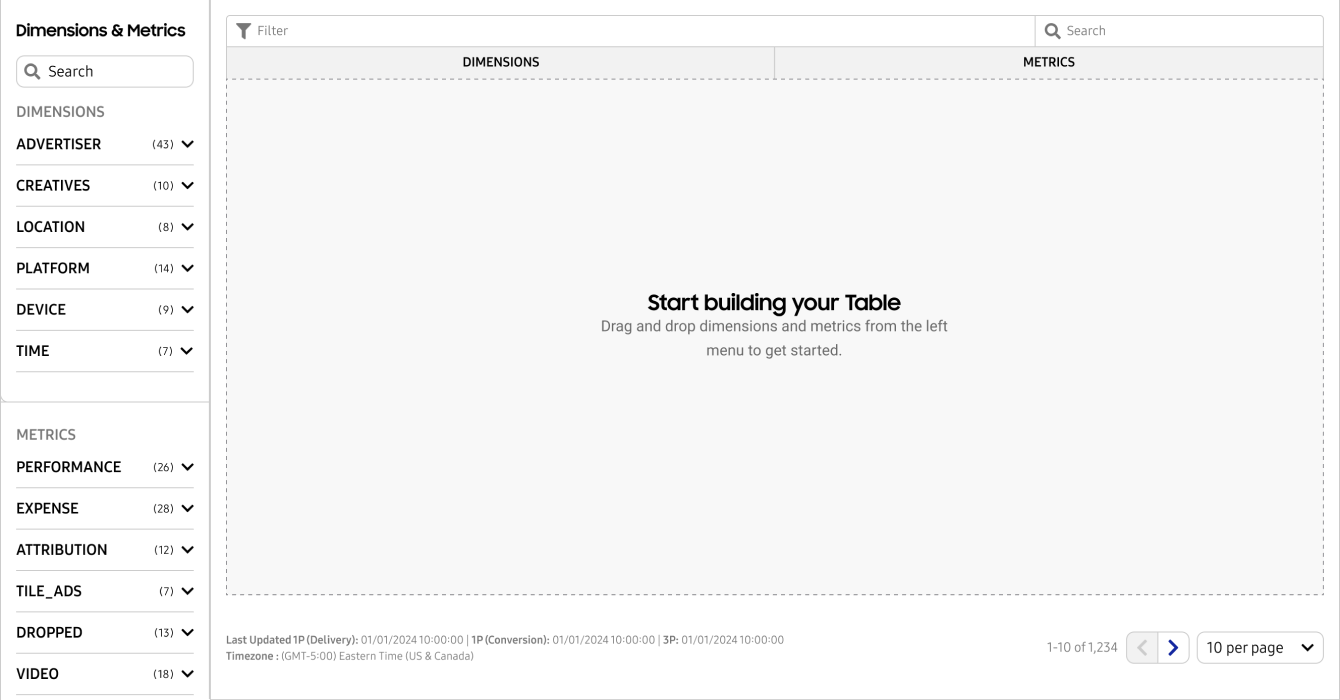Click the filter funnel icon

[x=243, y=31]
